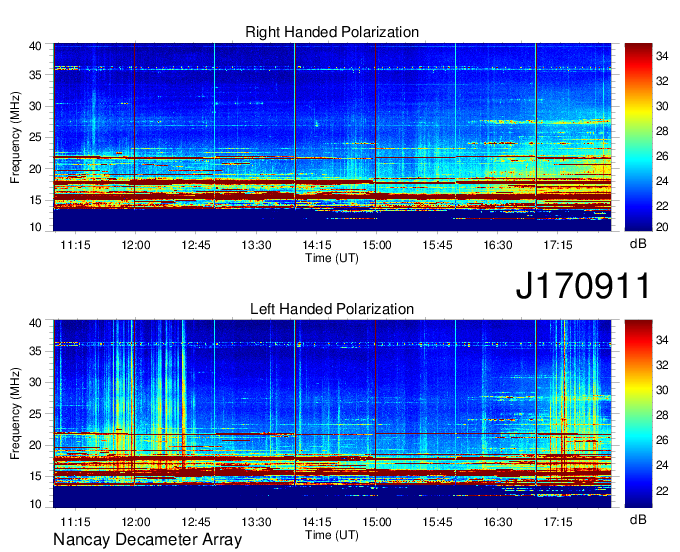The image size is (680, 552).
Task: Click the 34 dB label on Right Handed colorbar
Action: point(662,56)
